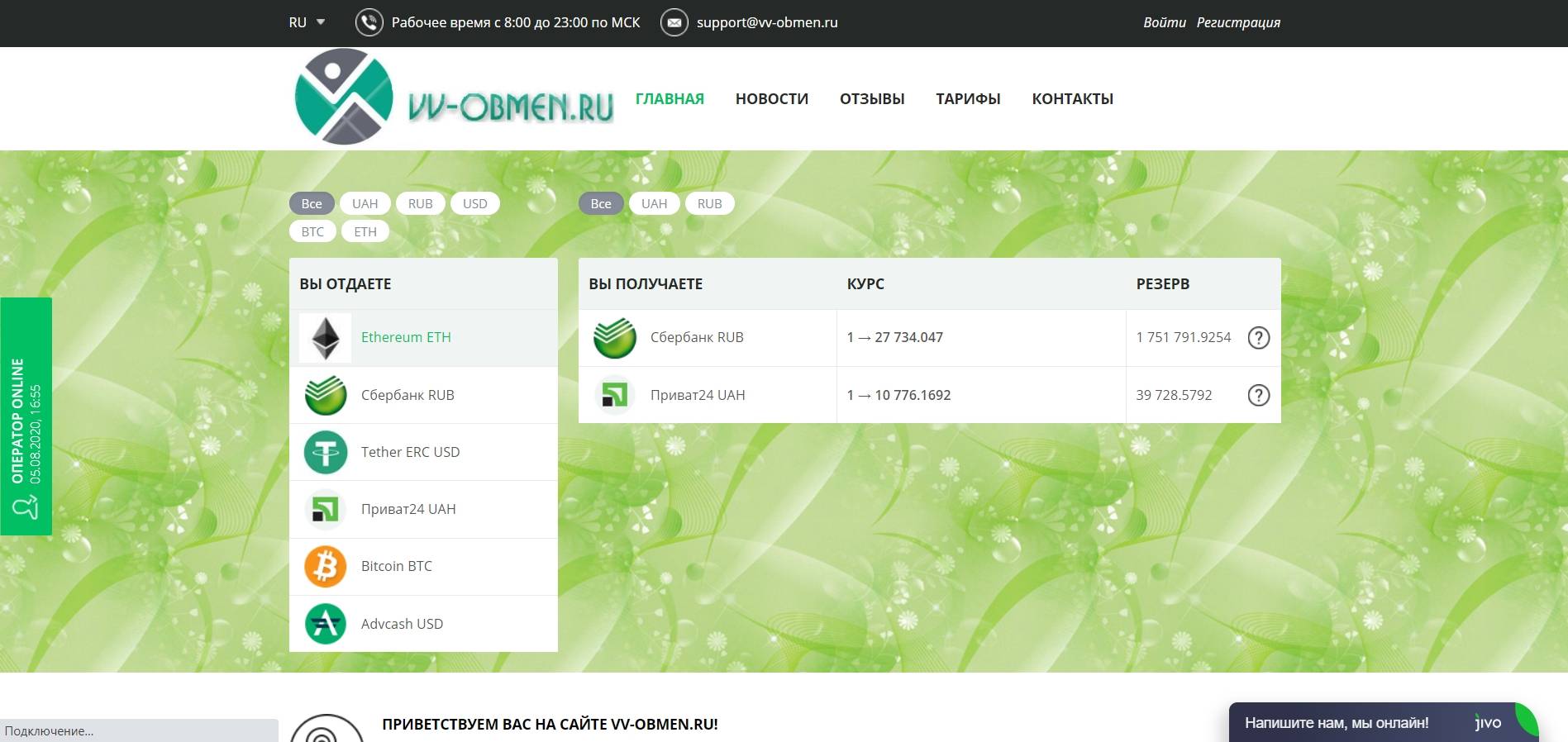The height and width of the screenshot is (742, 1568).
Task: Click the Tether ERC icon
Action: [325, 452]
